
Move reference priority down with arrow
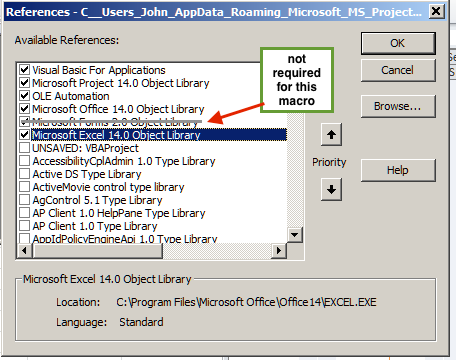coord(331,189)
